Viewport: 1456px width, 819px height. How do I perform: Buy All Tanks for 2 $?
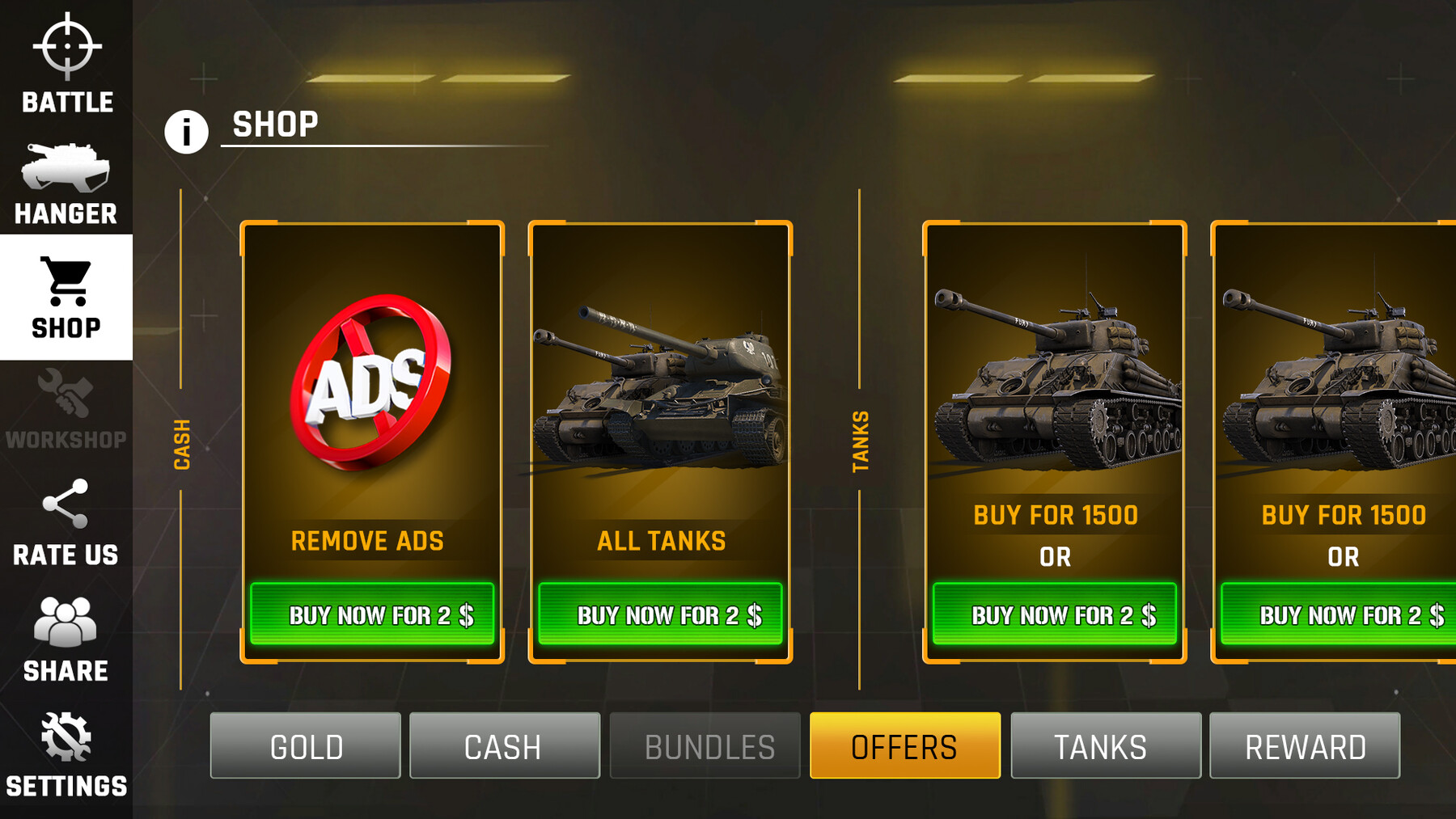pyautogui.click(x=660, y=614)
